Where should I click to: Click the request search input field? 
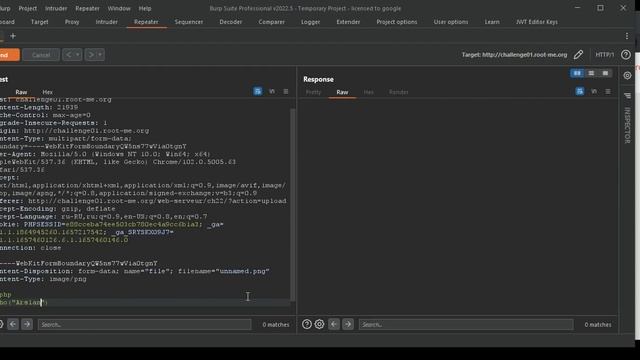pos(144,324)
